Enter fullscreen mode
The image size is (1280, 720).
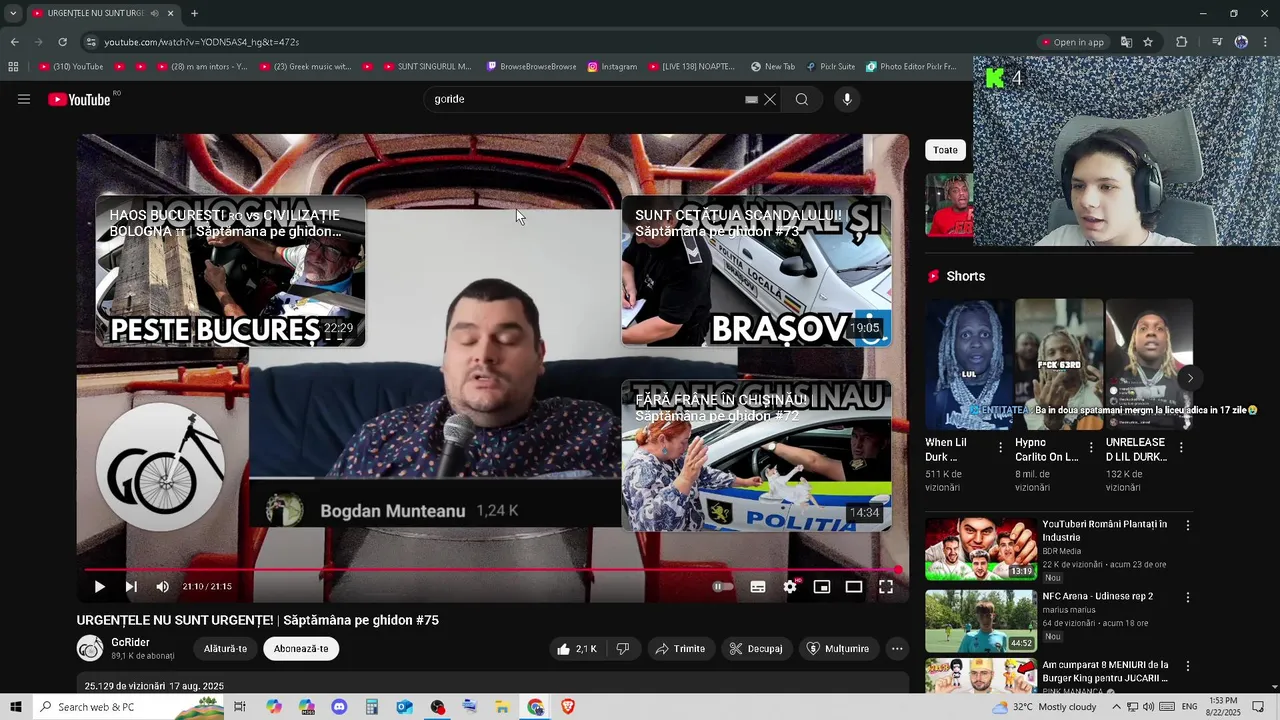[886, 587]
